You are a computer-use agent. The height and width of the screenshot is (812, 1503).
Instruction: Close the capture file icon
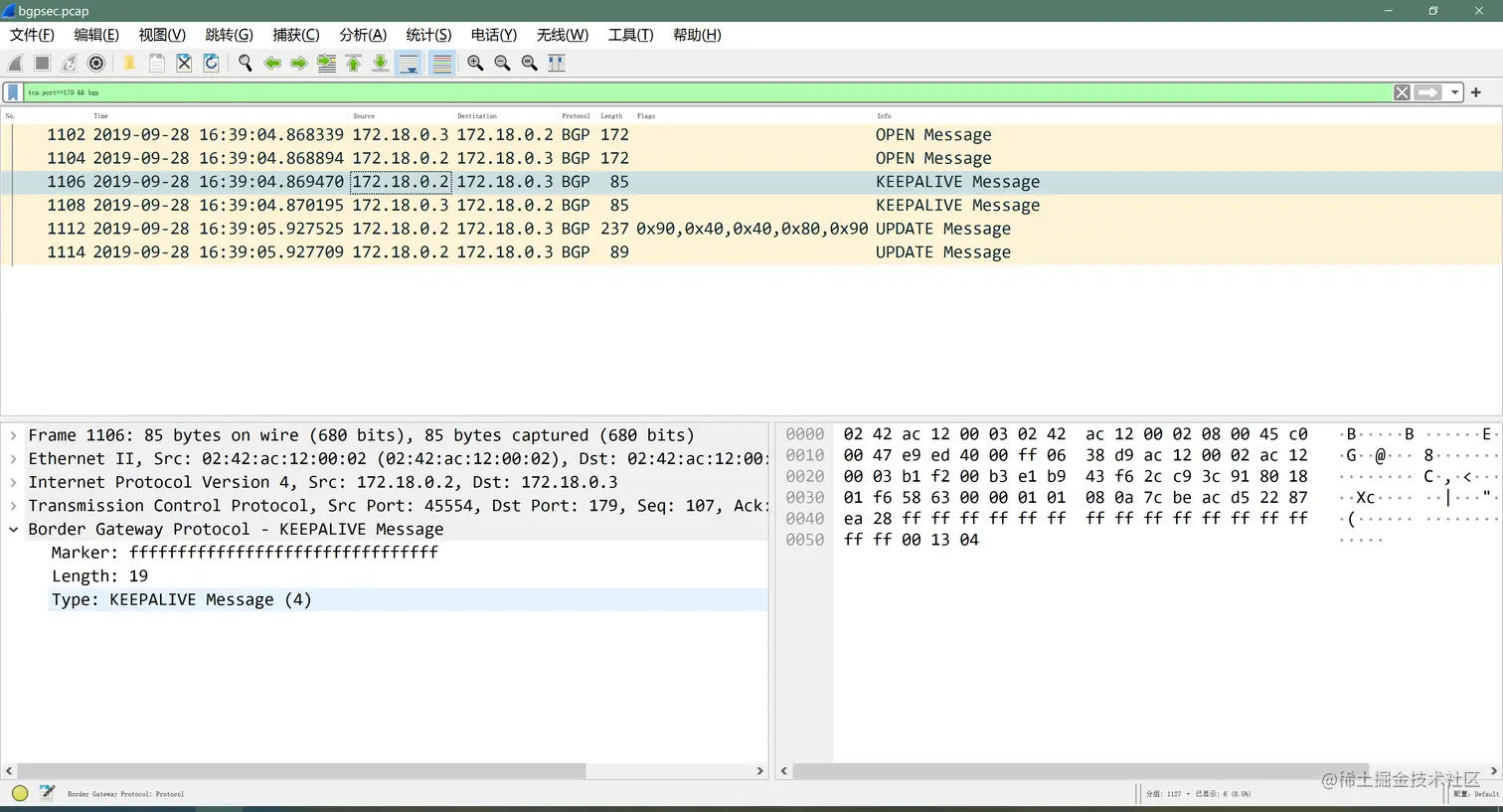pos(184,63)
